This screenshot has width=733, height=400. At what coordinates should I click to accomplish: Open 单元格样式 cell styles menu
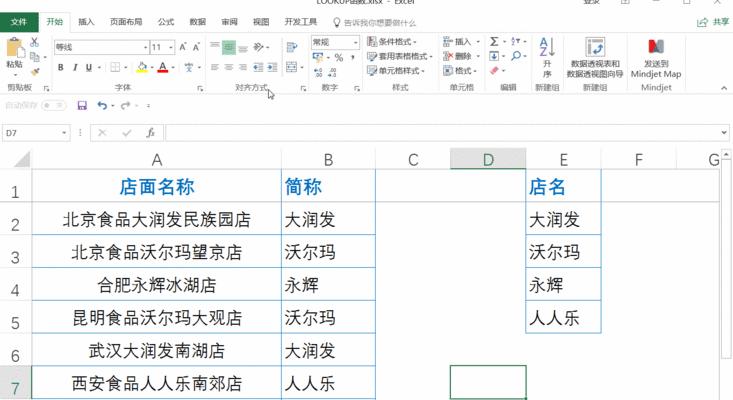click(396, 71)
